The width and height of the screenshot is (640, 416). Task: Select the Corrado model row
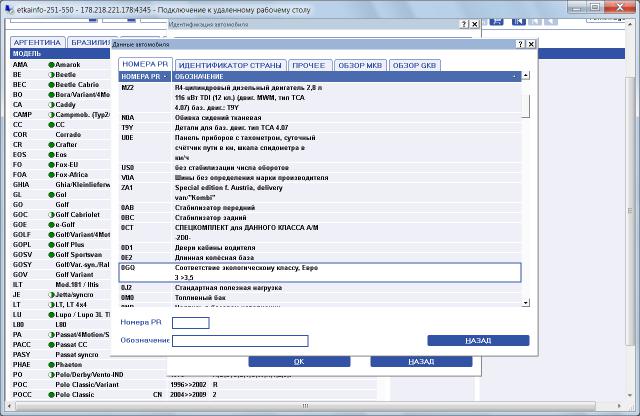click(x=61, y=135)
